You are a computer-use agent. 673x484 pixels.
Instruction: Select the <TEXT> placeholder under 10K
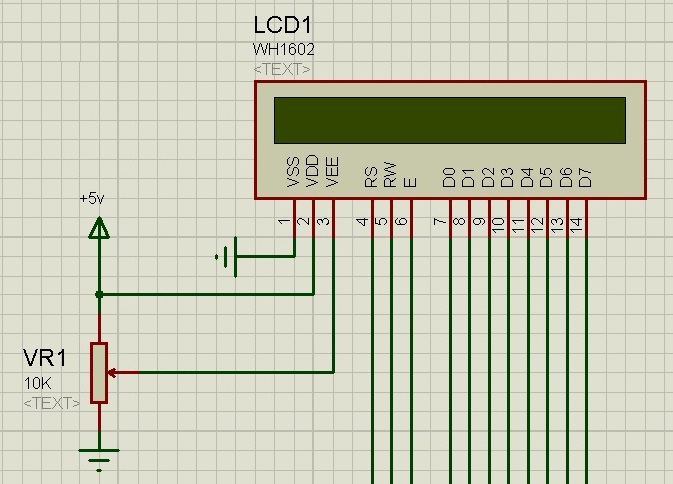click(x=52, y=403)
